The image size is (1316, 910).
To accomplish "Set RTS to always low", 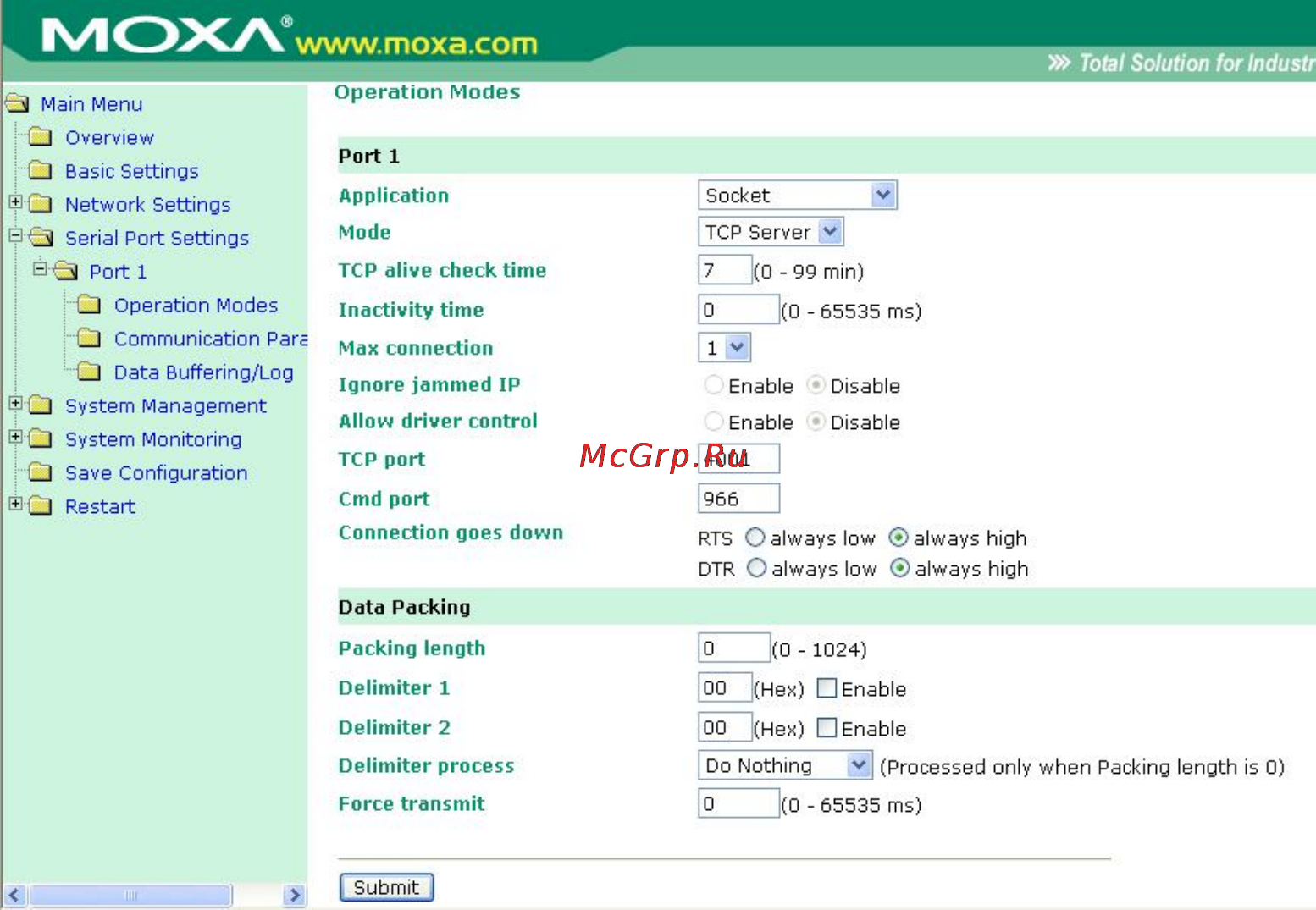I will [x=755, y=538].
